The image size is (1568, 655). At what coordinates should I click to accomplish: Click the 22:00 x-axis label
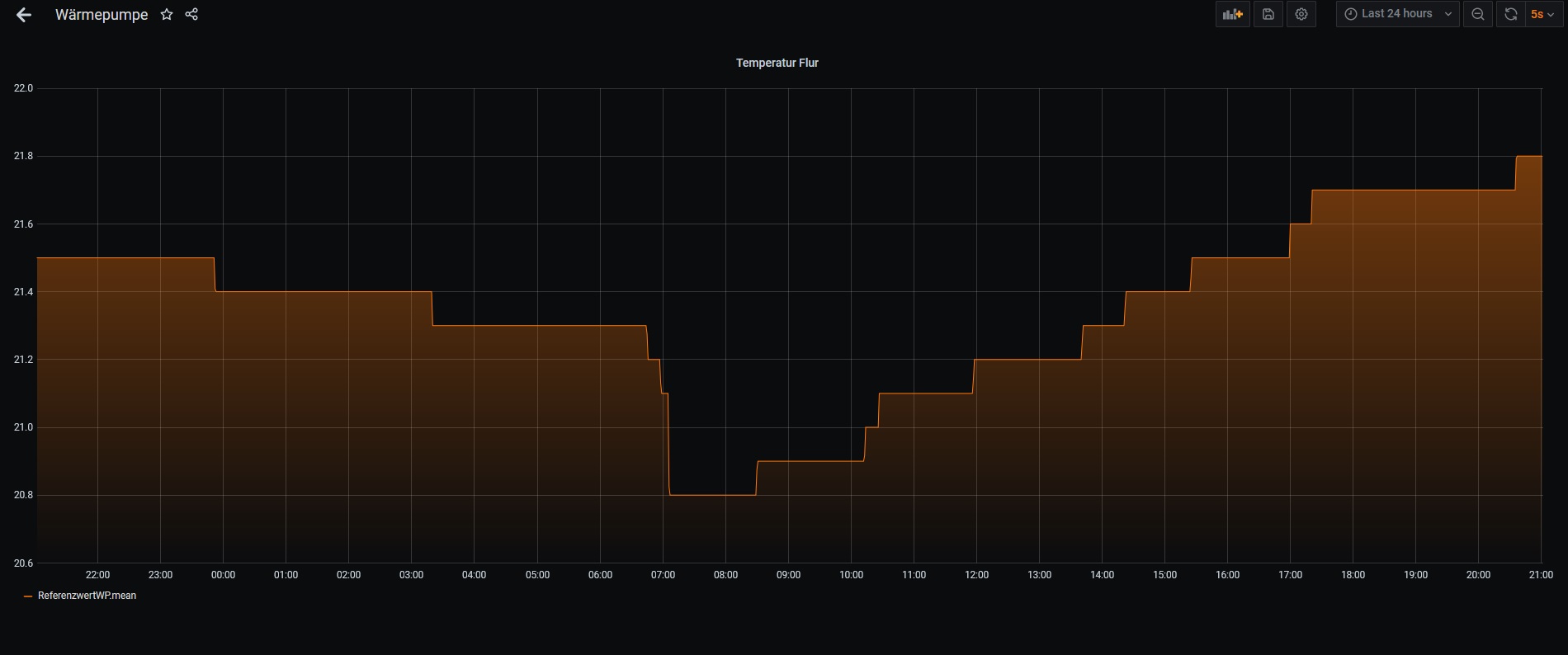(x=97, y=575)
